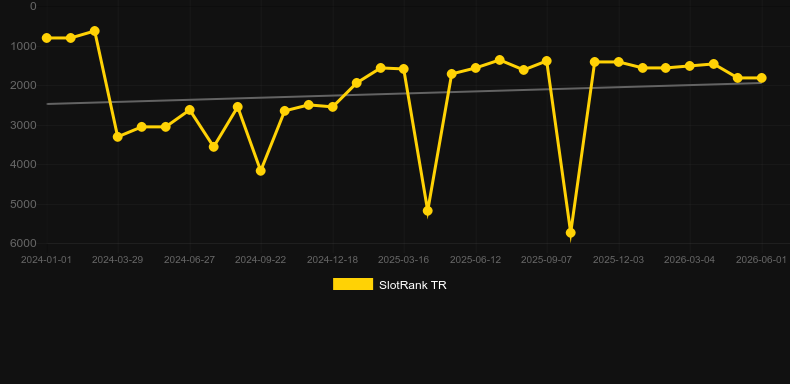Toggle the SlotRank TR legend label

[413, 285]
